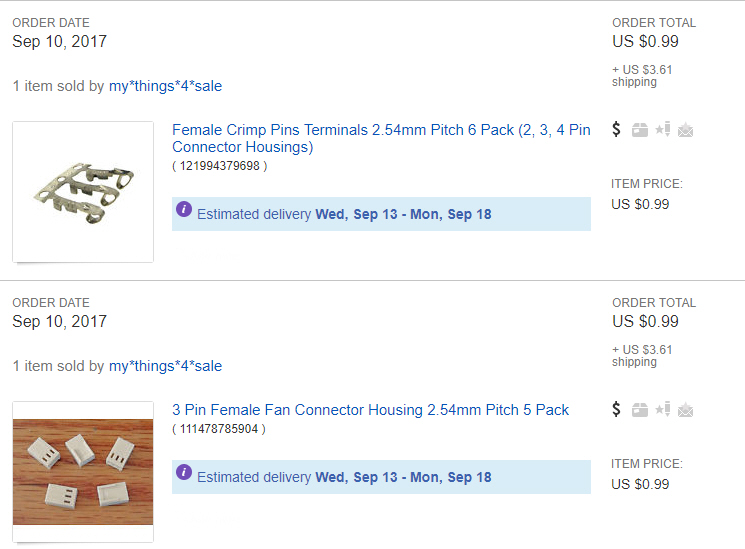The width and height of the screenshot is (745, 549).
Task: Open 3 Pin Female Fan Connector Housing listing
Action: [x=371, y=410]
